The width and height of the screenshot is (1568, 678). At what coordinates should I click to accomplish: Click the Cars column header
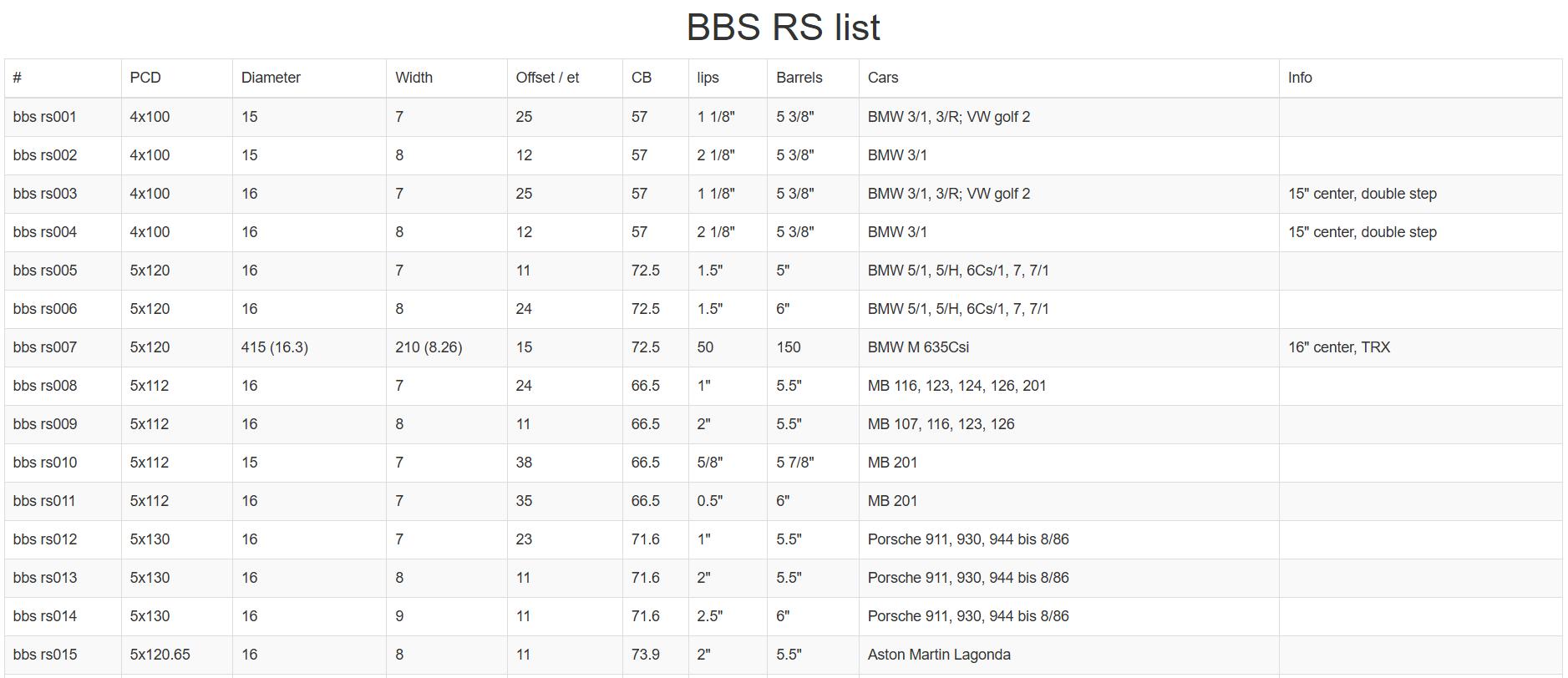click(x=883, y=78)
